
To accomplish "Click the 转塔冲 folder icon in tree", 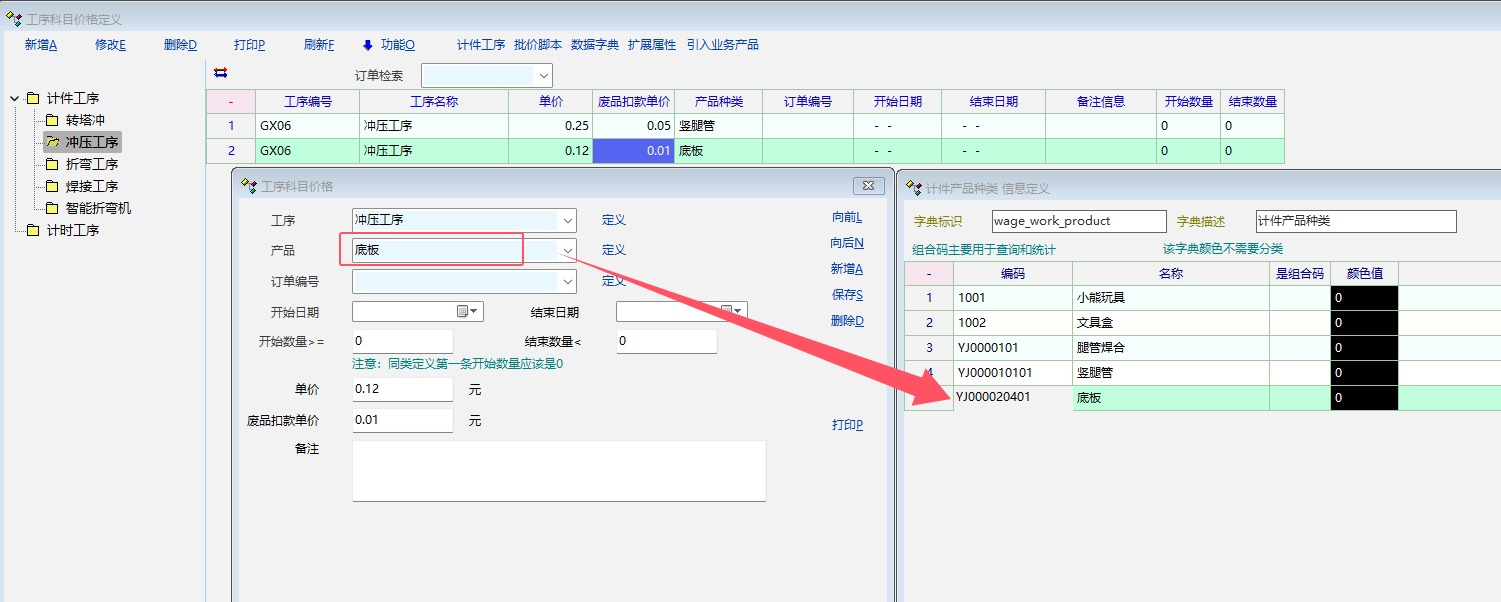I will [x=52, y=120].
